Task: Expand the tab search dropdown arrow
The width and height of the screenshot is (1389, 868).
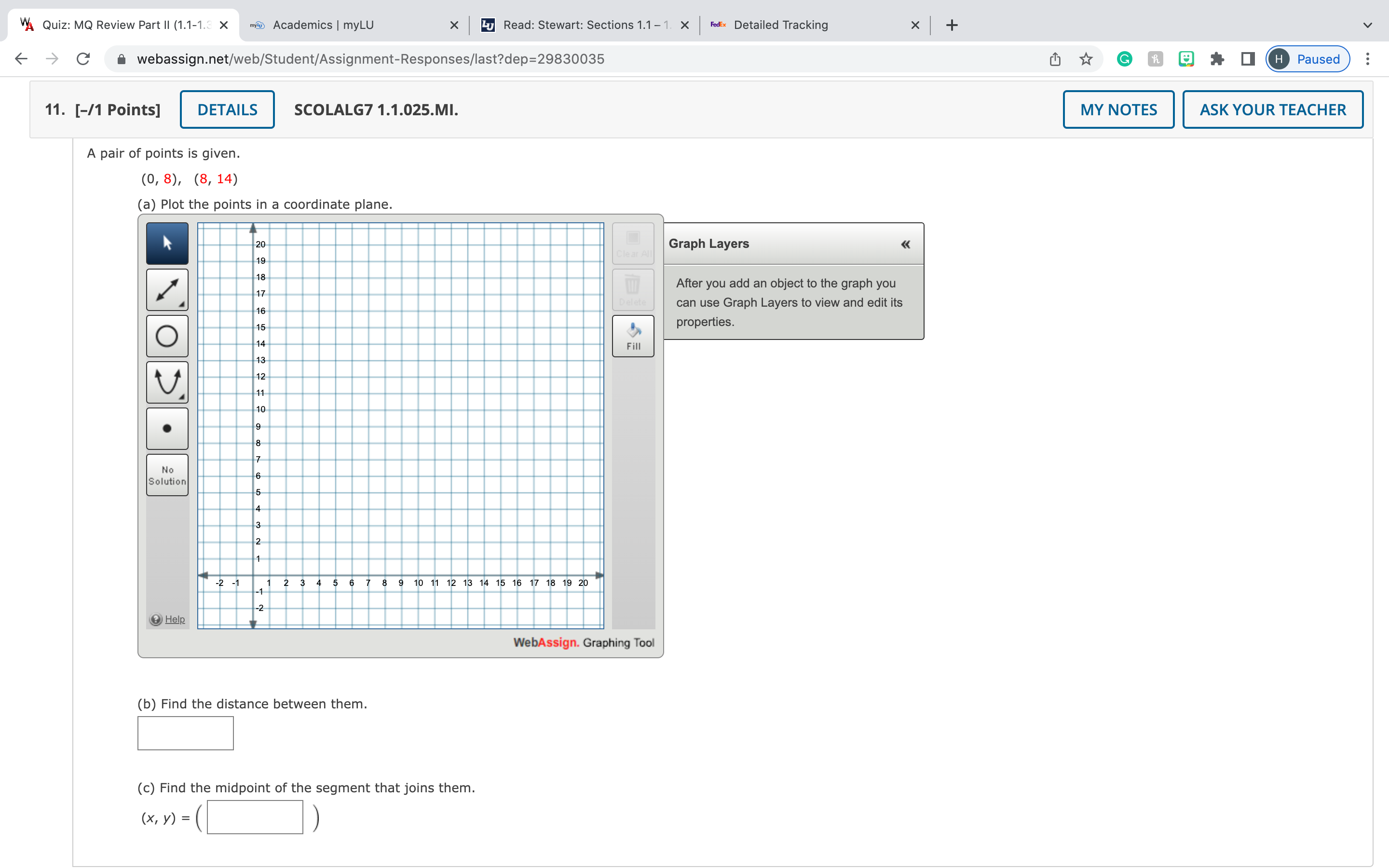Action: pos(1367,25)
